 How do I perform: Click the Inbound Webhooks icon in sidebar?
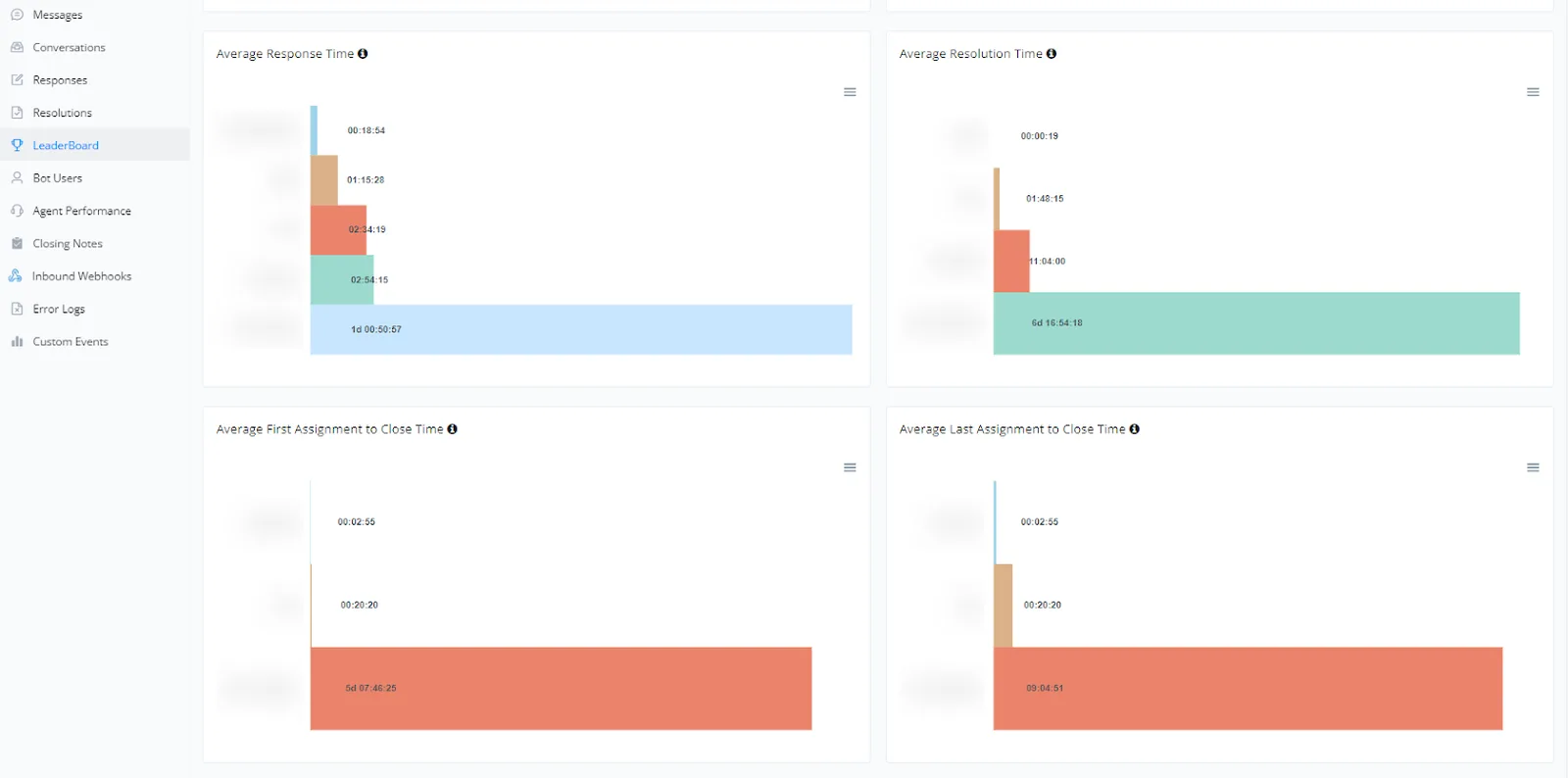[x=16, y=276]
